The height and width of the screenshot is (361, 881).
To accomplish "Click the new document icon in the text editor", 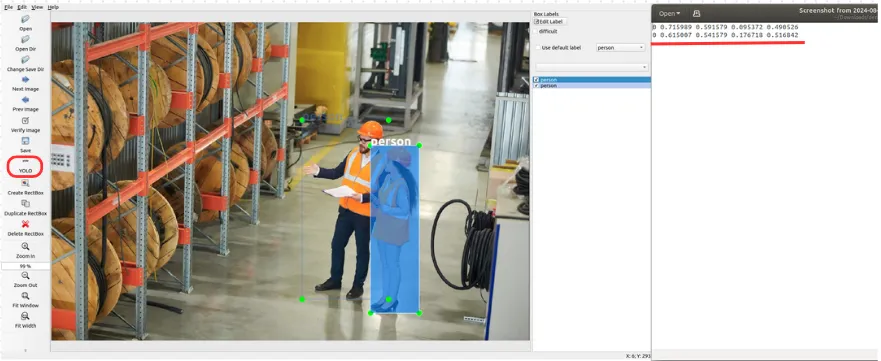I will click(697, 13).
